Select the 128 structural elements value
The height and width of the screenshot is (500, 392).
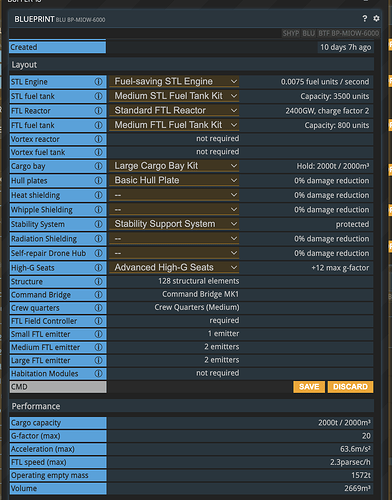(199, 281)
